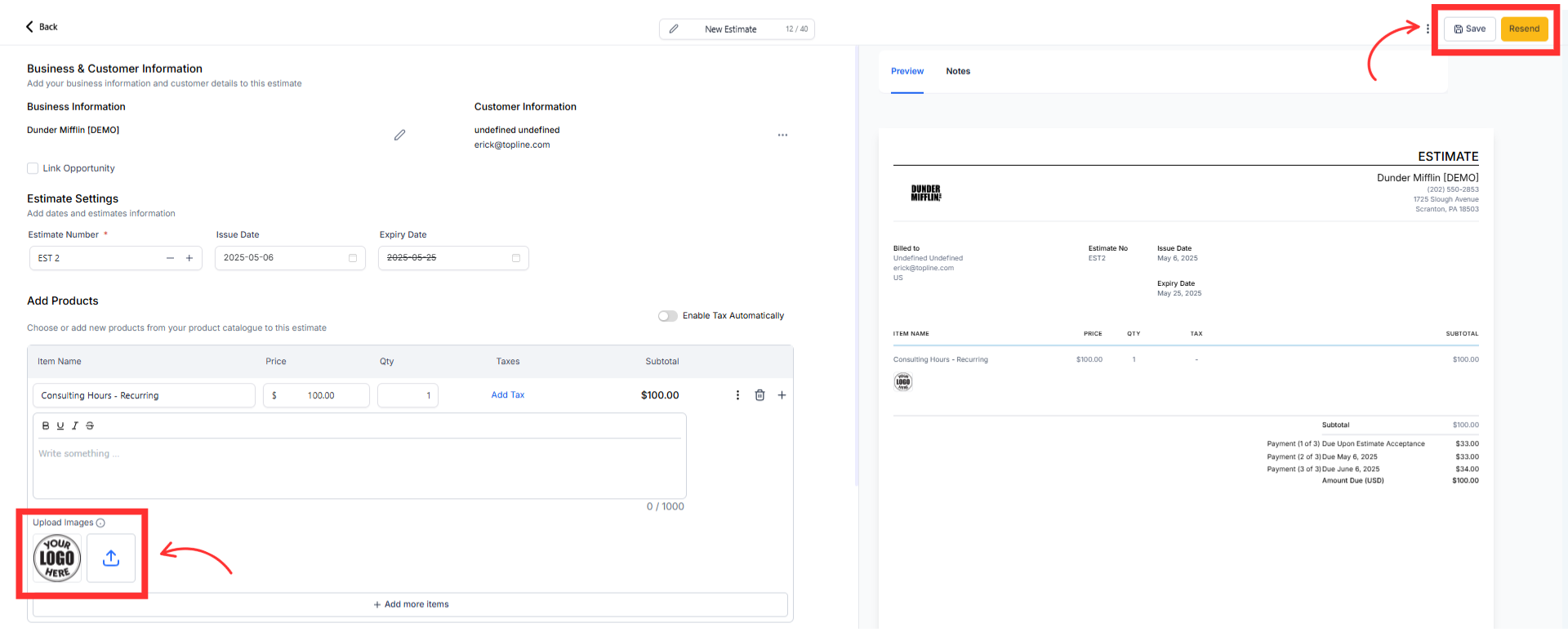Add Tax to Consulting Hours item
Viewport: 1568px width, 632px height.
coord(508,395)
